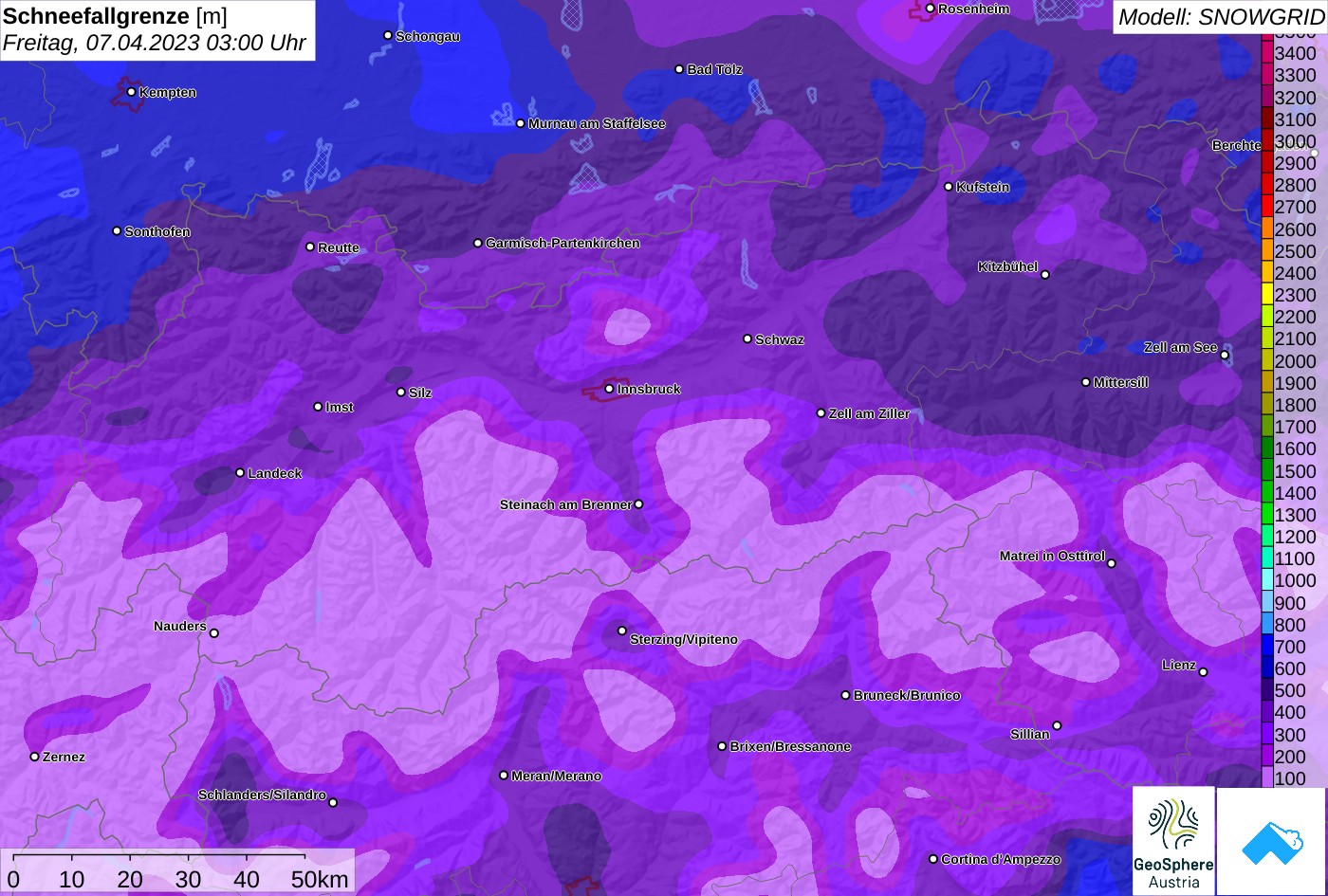
Task: Click the Murnau am Staffelsee label
Action: coord(597,123)
